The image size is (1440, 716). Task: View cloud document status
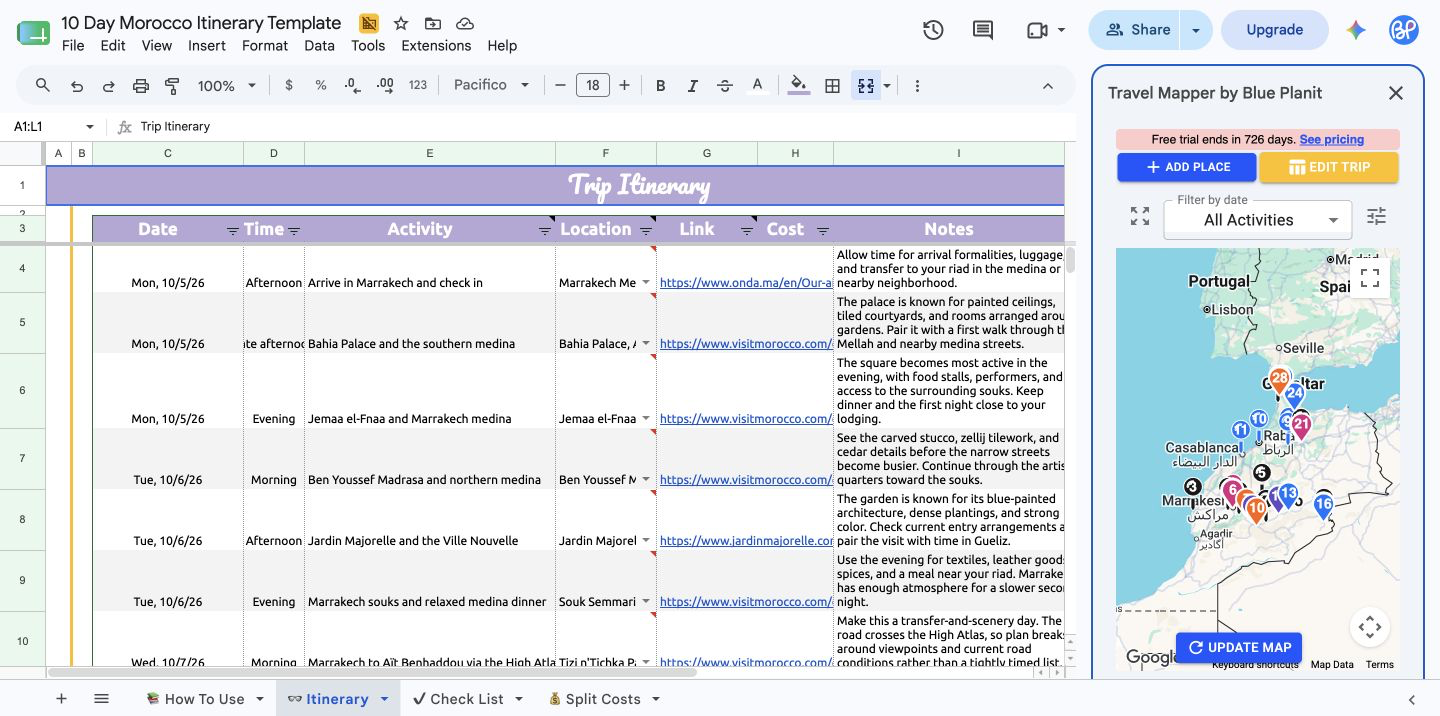click(465, 23)
